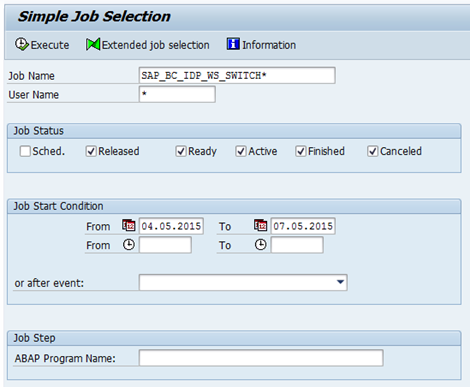Focus the Job Name input field
This screenshot has height=387, width=470.
(x=237, y=75)
